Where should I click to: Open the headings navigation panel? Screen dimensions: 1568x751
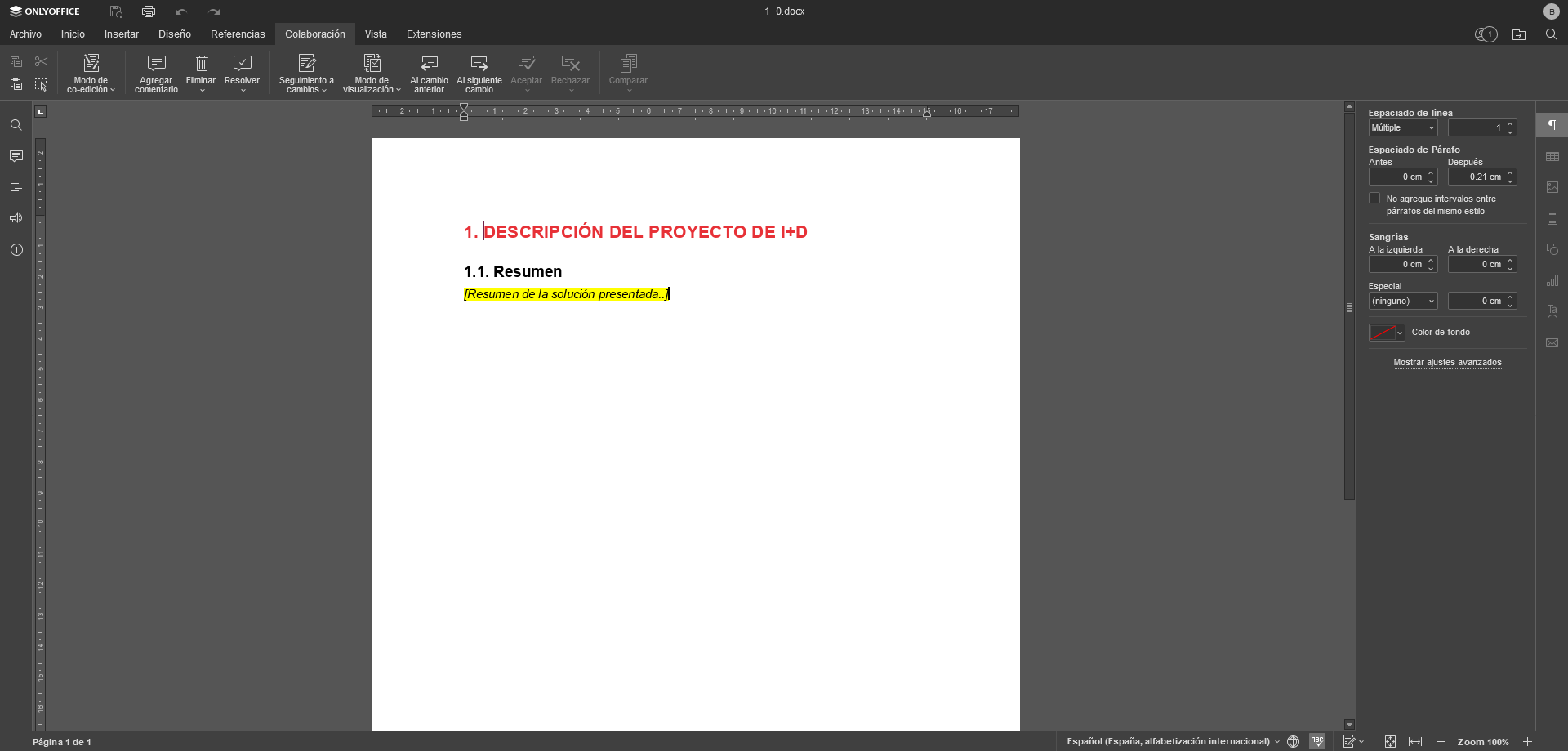(x=16, y=187)
